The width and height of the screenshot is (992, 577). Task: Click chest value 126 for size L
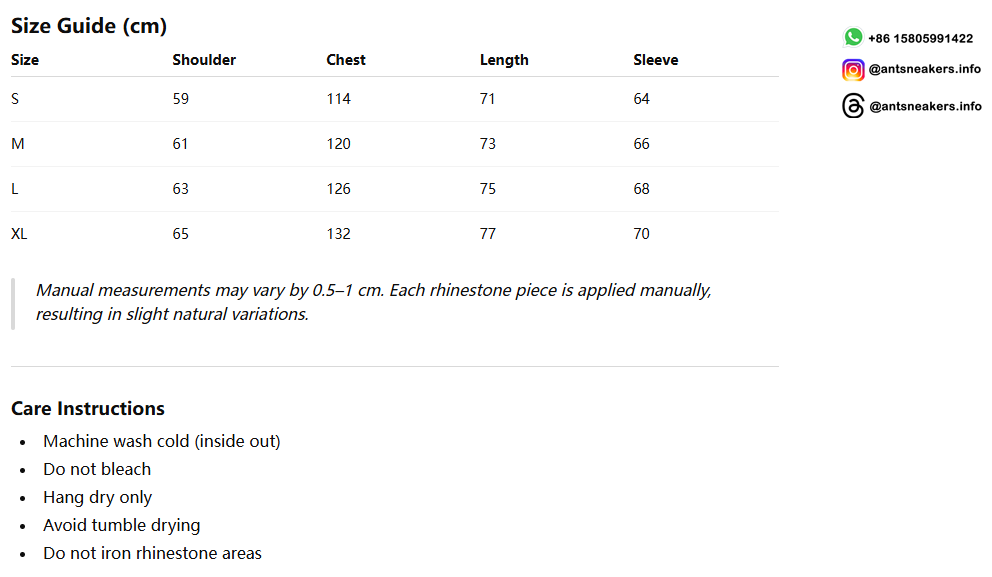[338, 189]
